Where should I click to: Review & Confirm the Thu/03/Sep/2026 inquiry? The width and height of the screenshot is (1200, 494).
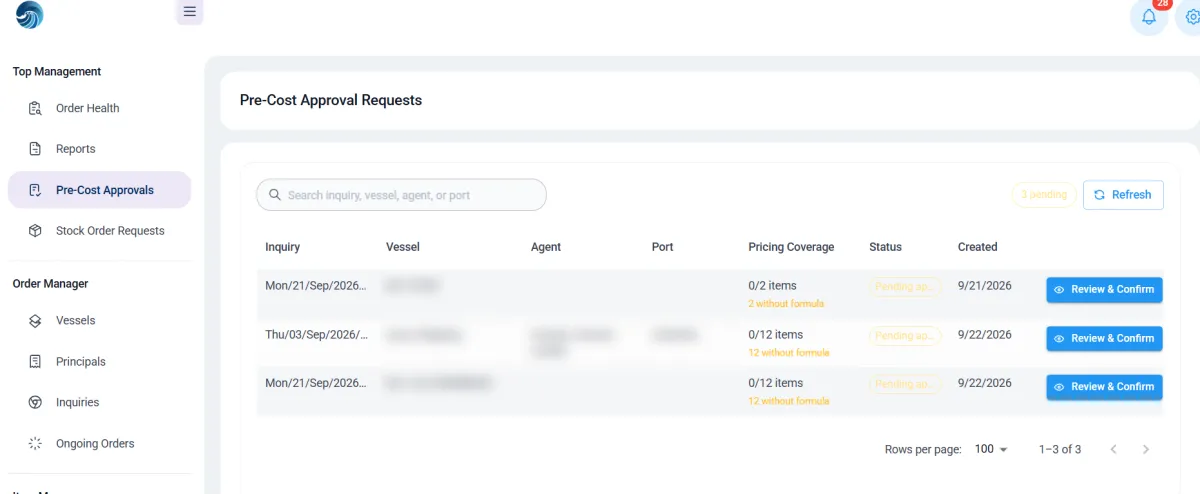(x=1104, y=339)
